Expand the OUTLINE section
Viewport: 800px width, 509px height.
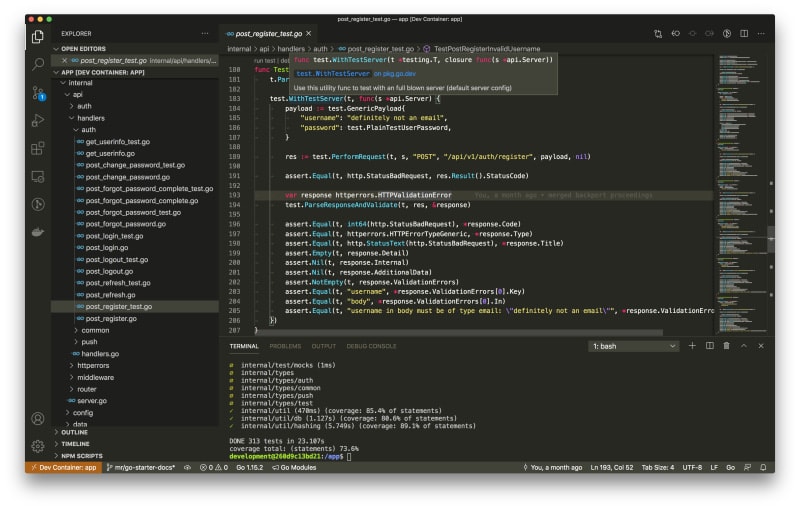tap(75, 432)
